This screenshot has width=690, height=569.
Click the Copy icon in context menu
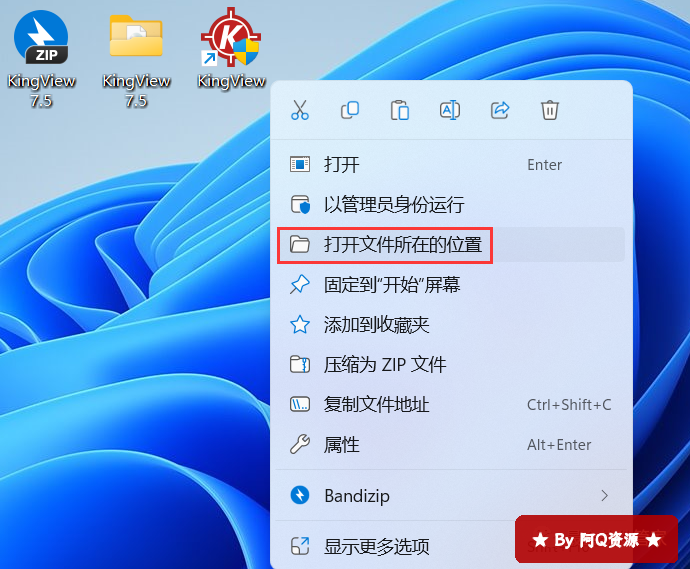point(350,110)
